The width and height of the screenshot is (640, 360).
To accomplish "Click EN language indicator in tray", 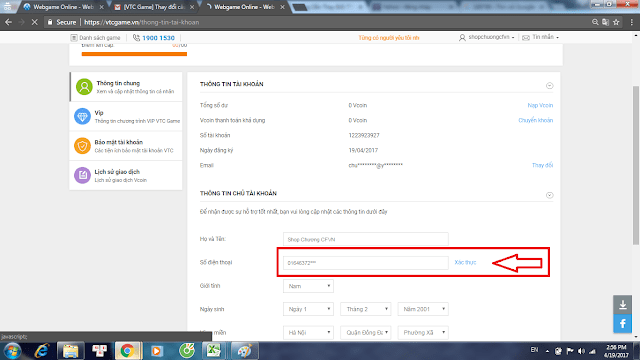I will pos(534,350).
